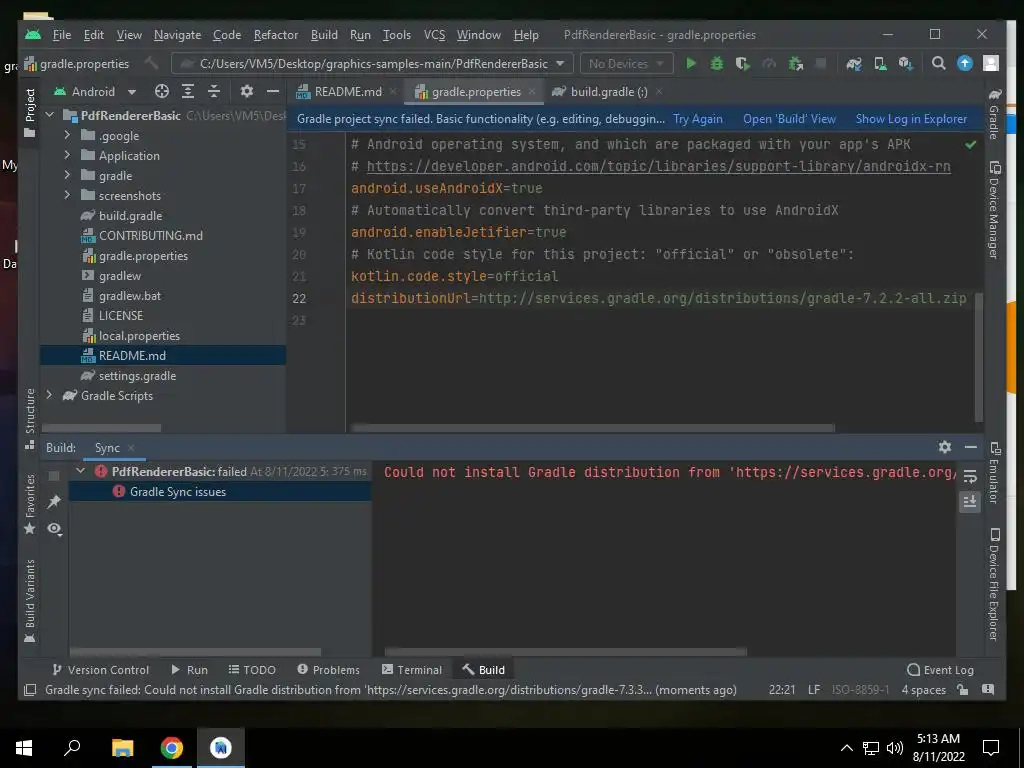
Task: Click the 4 spaces indent setting
Action: [x=923, y=690]
